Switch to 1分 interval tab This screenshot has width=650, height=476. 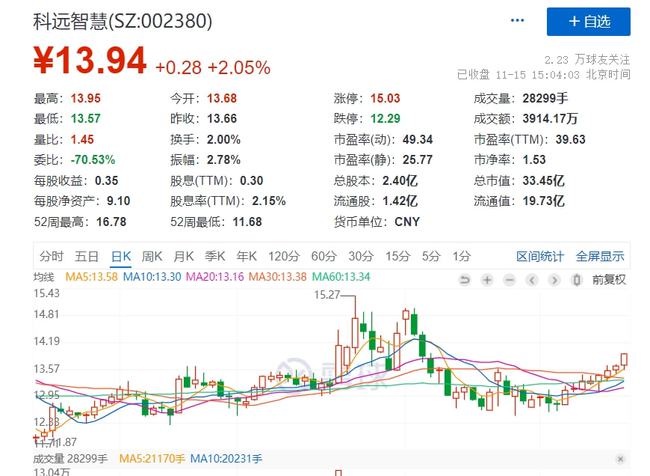[x=461, y=256]
